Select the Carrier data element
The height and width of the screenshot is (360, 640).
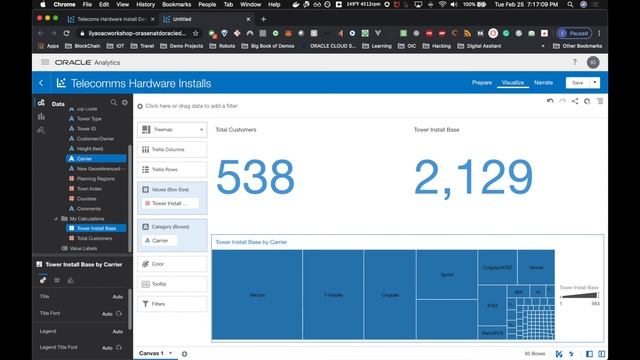point(96,158)
